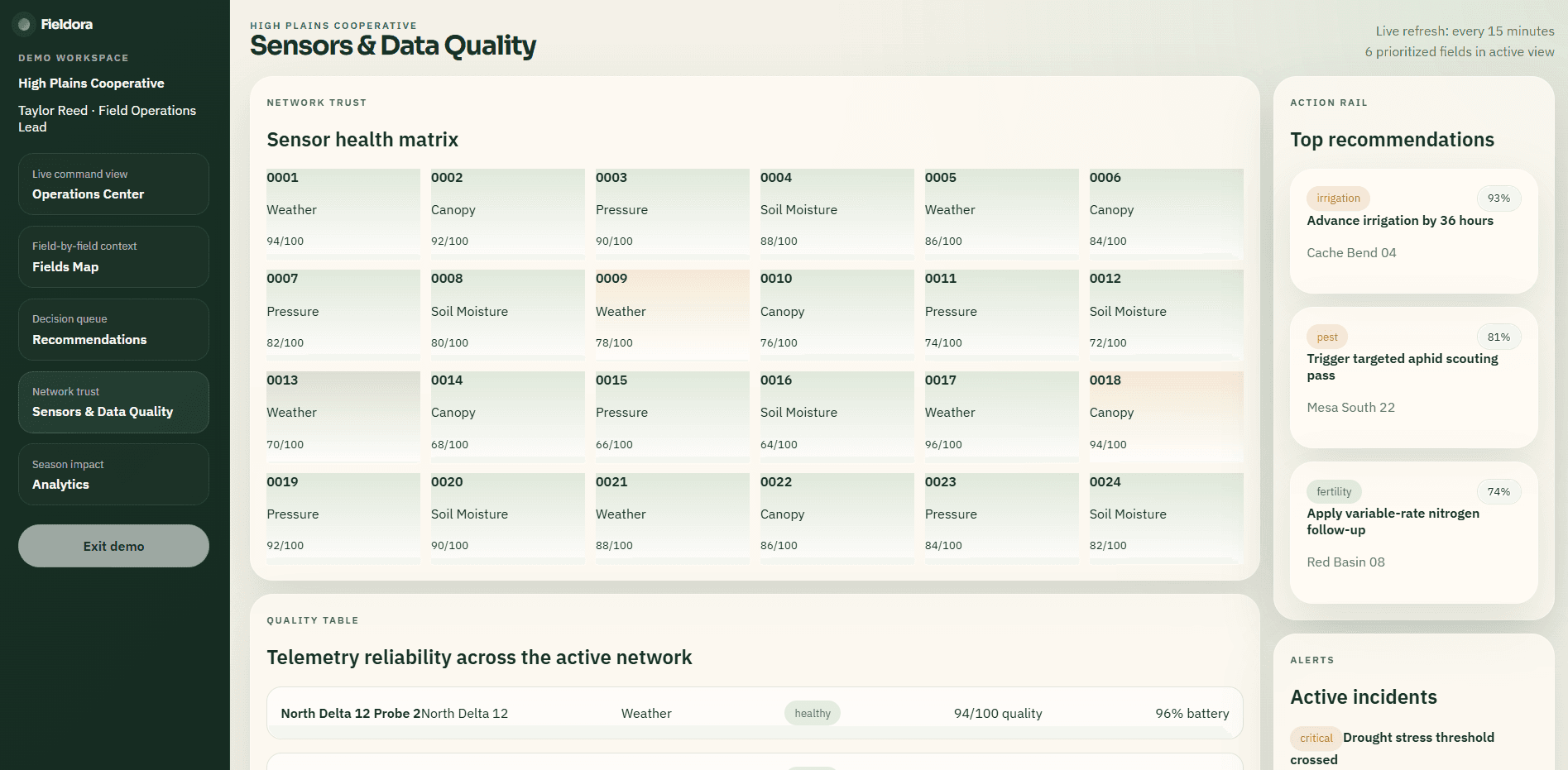Click the pest tag badge

(1327, 337)
